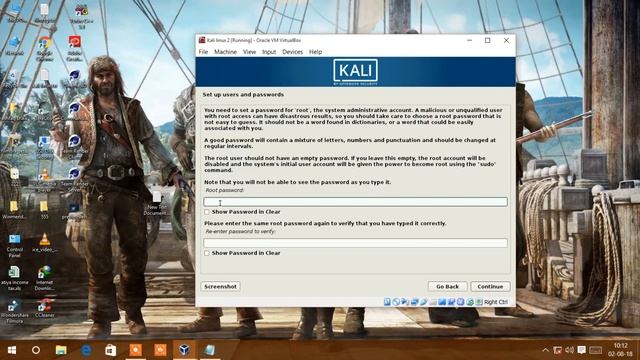Open Cortana search circle in taskbar

pos(36,350)
